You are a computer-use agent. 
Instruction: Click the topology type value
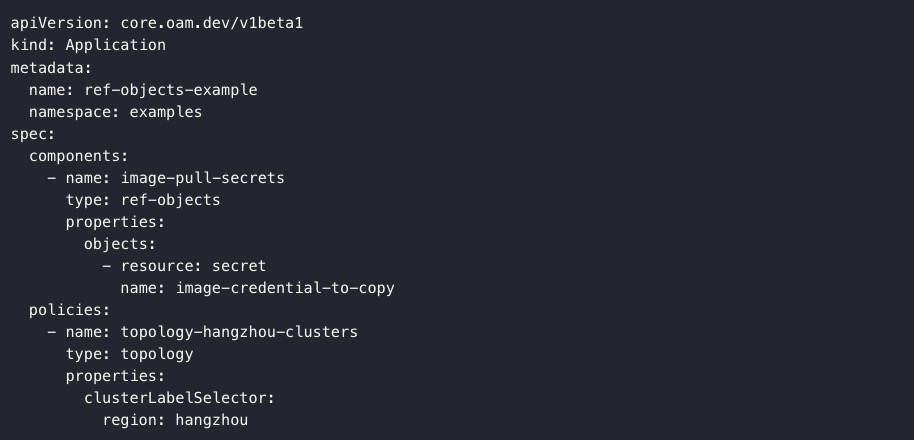click(157, 354)
